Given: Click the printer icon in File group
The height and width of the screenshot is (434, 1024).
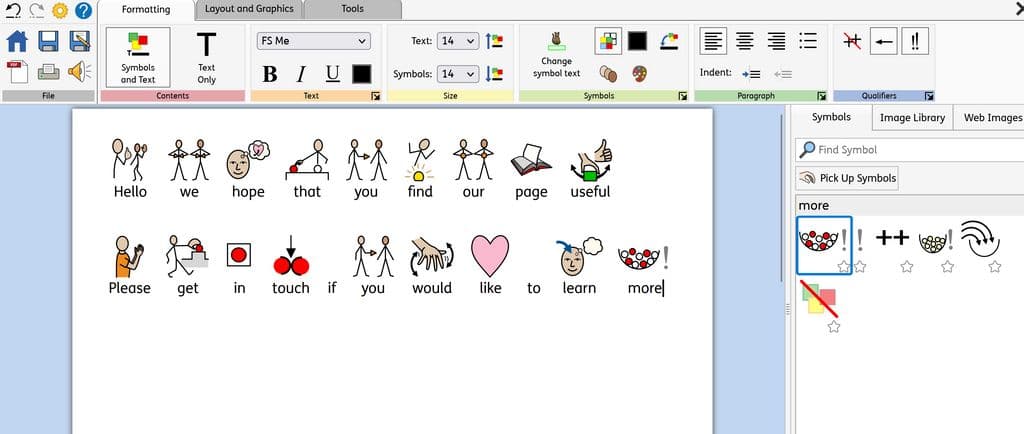Looking at the screenshot, I should pyautogui.click(x=48, y=72).
